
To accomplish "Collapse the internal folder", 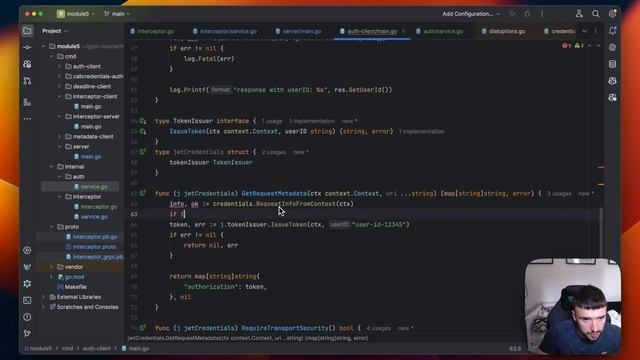I will tap(52, 167).
